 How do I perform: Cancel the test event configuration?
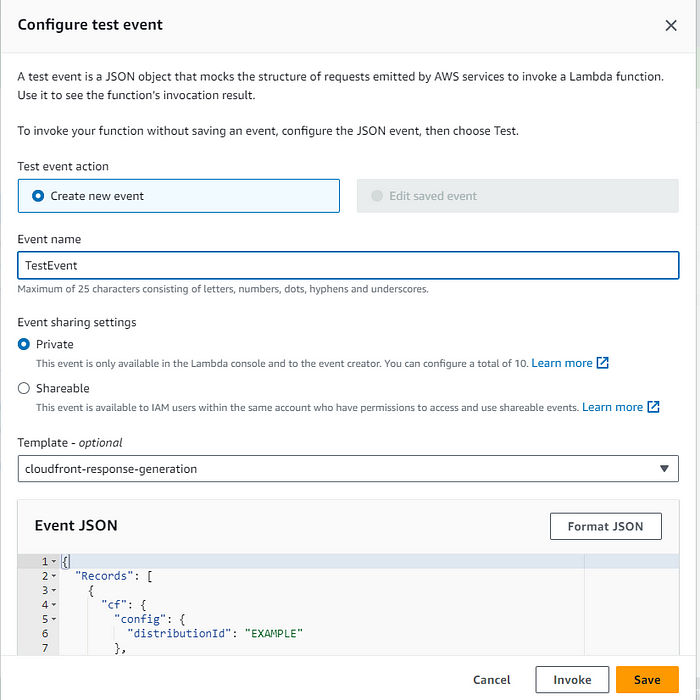click(492, 679)
